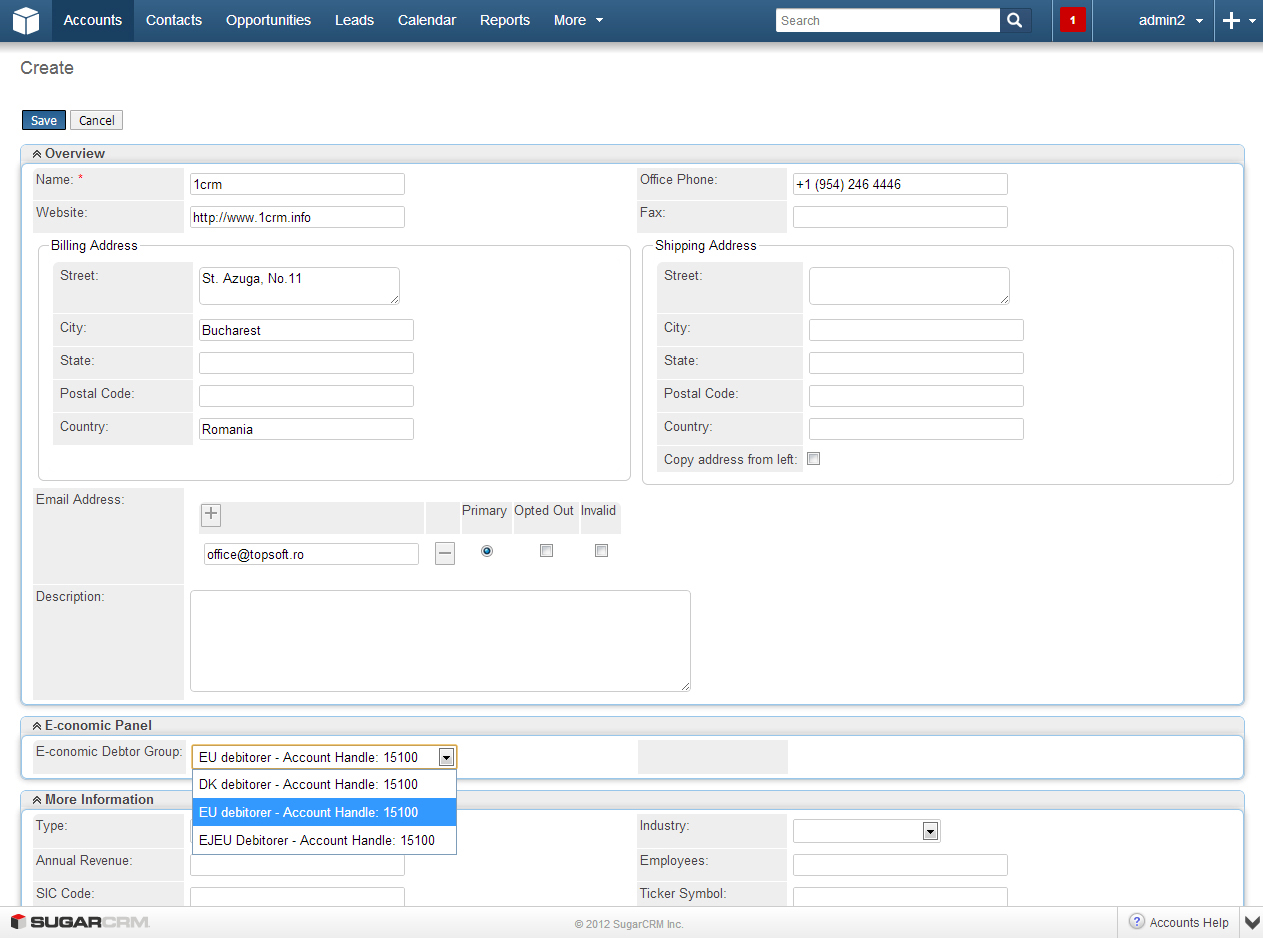Choose EU debitorer option in the list
This screenshot has height=938, width=1263.
[x=324, y=812]
